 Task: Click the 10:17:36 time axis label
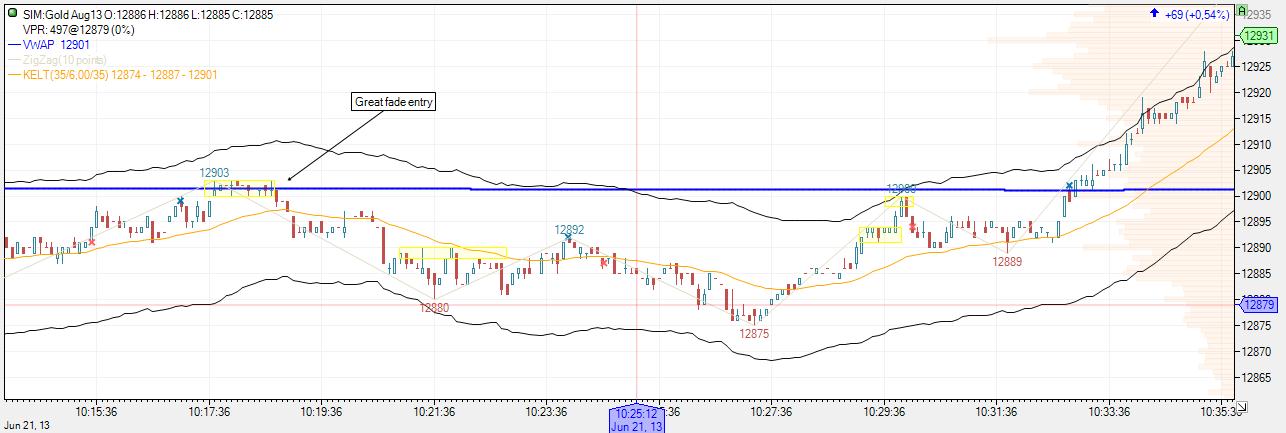(210, 411)
